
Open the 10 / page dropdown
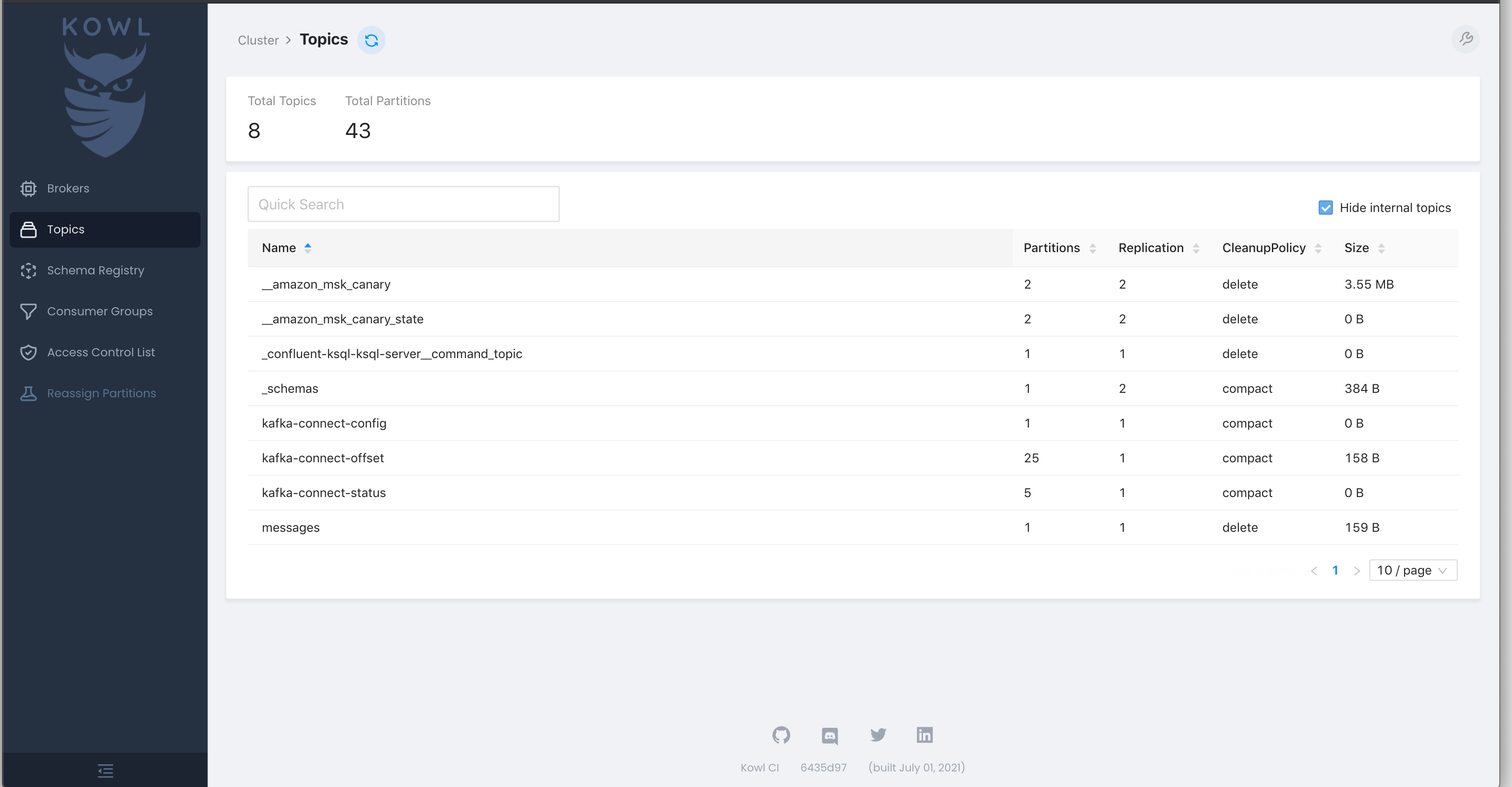tap(1412, 570)
